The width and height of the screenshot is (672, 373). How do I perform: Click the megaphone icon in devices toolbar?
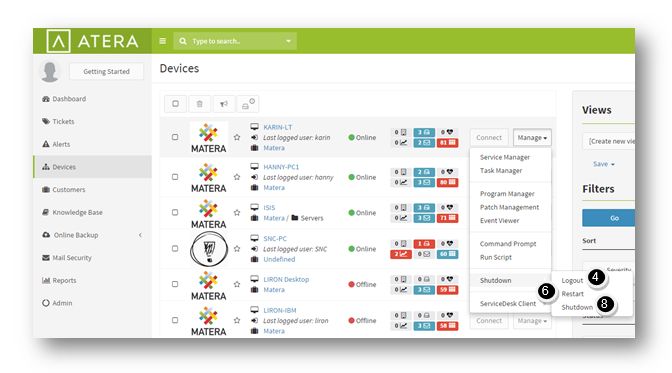224,104
